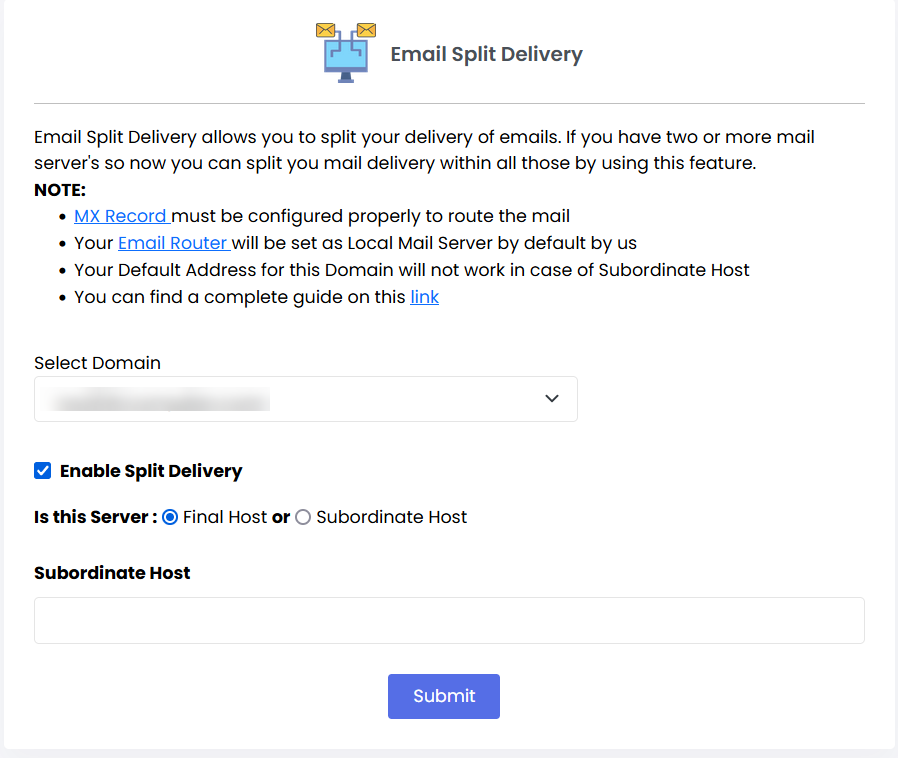Click the Final Host option label
Image resolution: width=898 pixels, height=758 pixels.
225,517
